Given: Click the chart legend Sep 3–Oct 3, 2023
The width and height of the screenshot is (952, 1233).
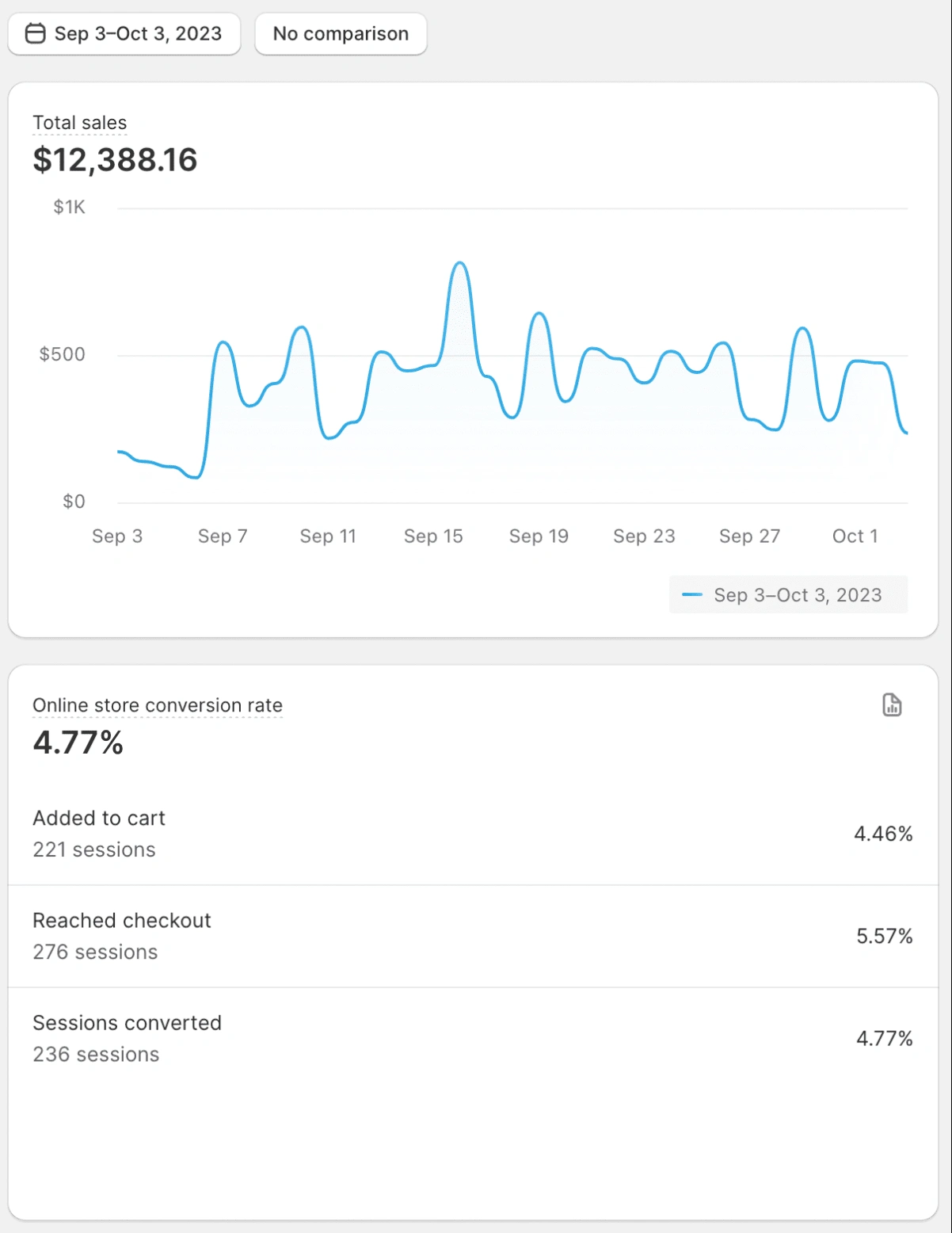Looking at the screenshot, I should (797, 595).
